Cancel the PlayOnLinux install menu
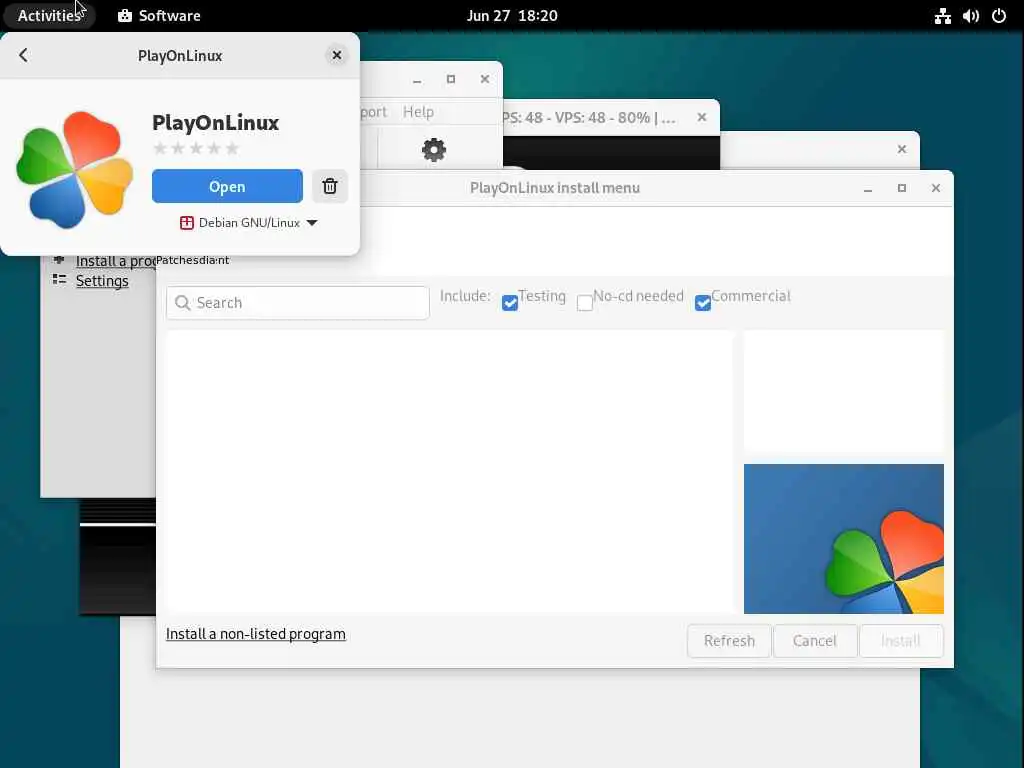This screenshot has width=1024, height=768. 814,641
